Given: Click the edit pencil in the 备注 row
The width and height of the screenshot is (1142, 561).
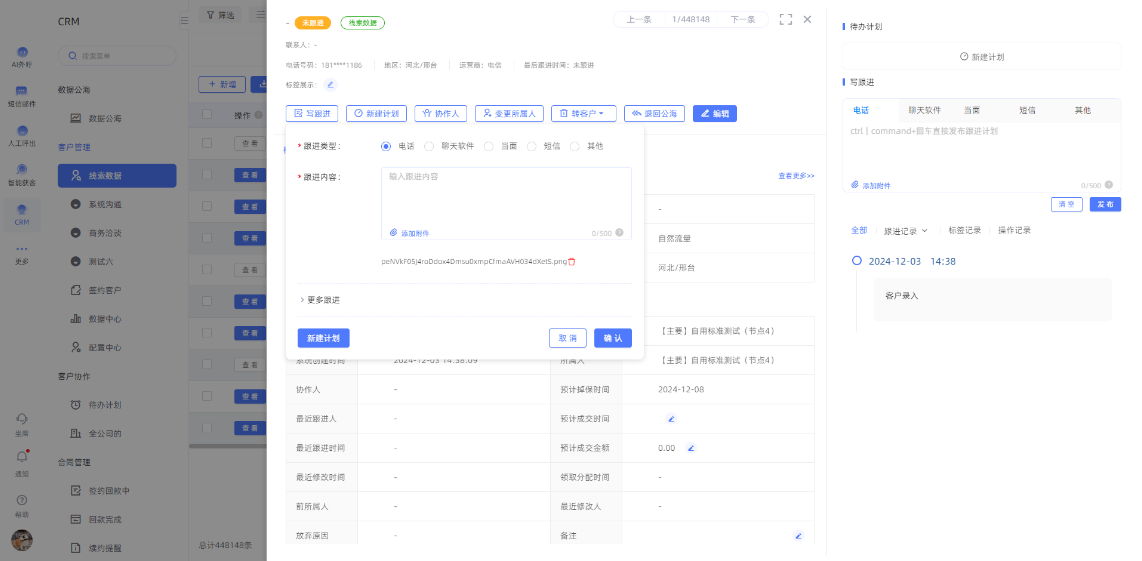Looking at the screenshot, I should [798, 536].
